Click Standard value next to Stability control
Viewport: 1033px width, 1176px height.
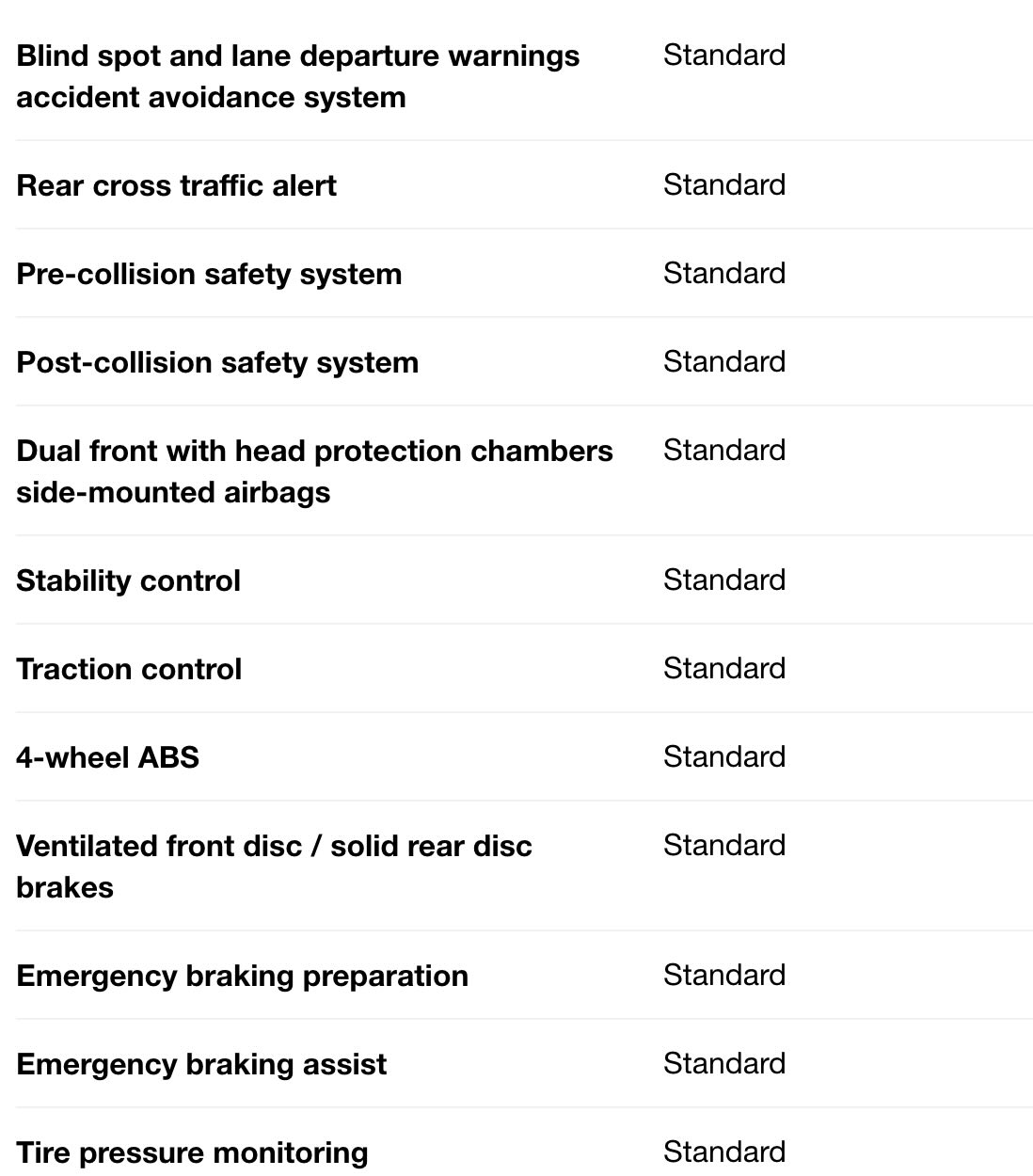click(x=723, y=580)
